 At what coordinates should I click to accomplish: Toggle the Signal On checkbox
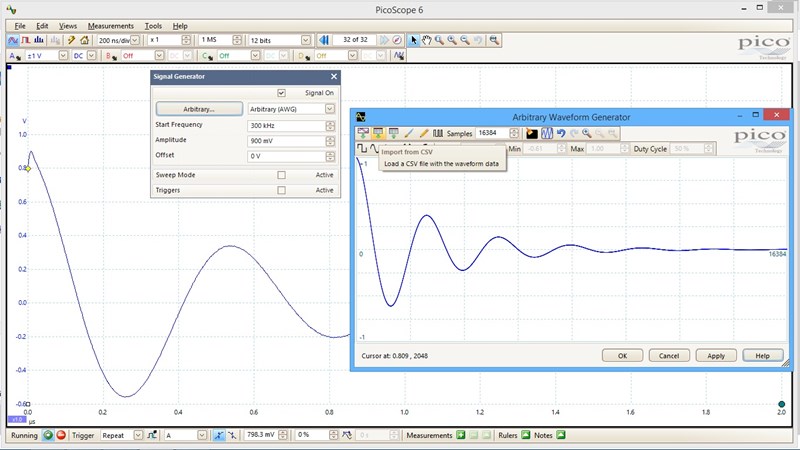point(281,93)
